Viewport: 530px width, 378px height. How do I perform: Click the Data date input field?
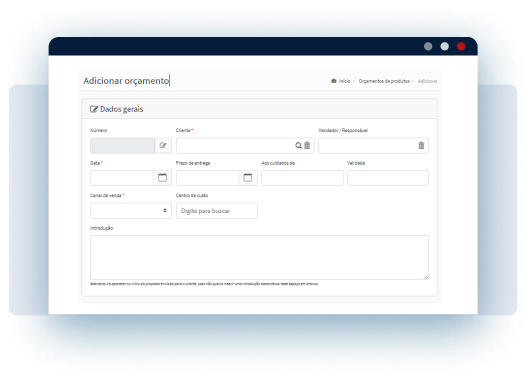pos(122,178)
